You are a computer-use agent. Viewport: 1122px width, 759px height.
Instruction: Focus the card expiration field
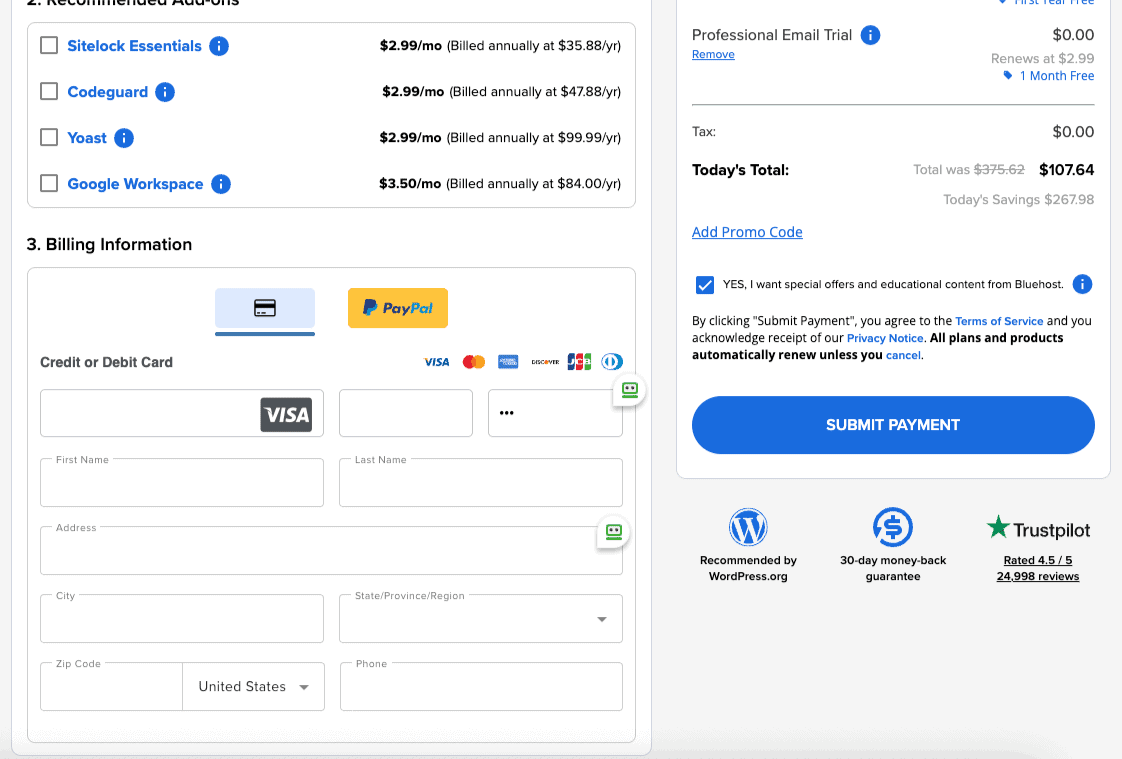point(406,413)
